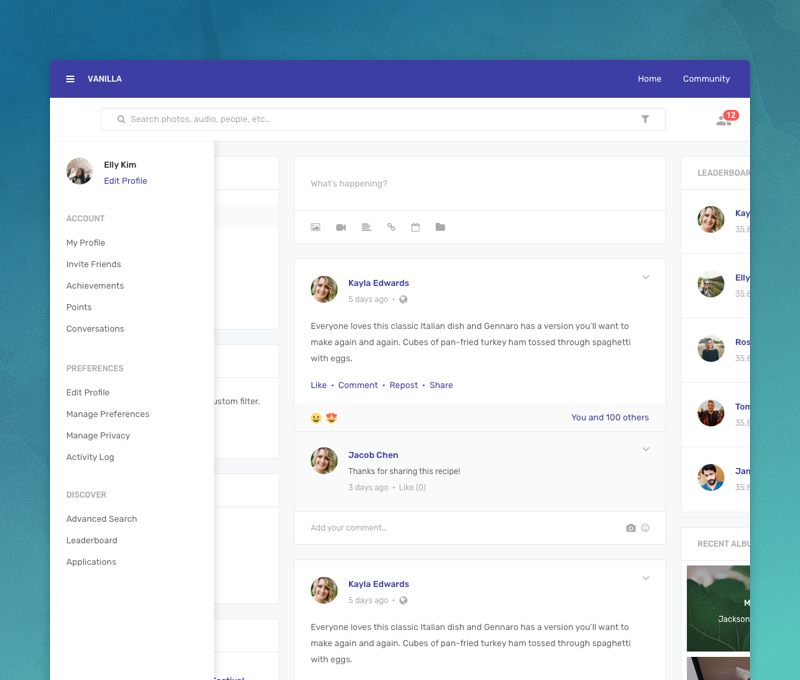Open Kayla Edwards' name on the top post
Image resolution: width=800 pixels, height=680 pixels.
tap(379, 283)
